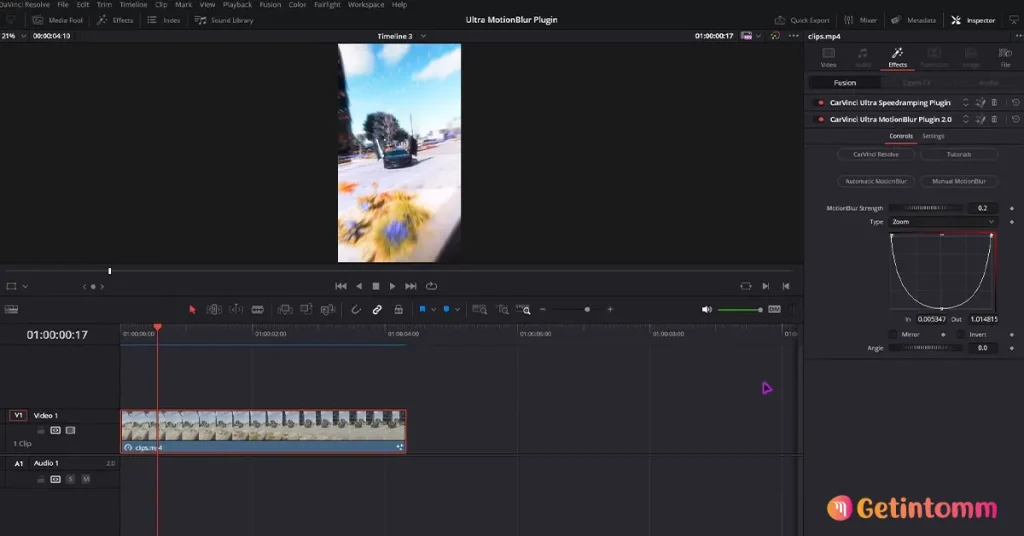The width and height of the screenshot is (1024, 536).
Task: Select the Blade Edit Mode tool
Action: click(257, 309)
